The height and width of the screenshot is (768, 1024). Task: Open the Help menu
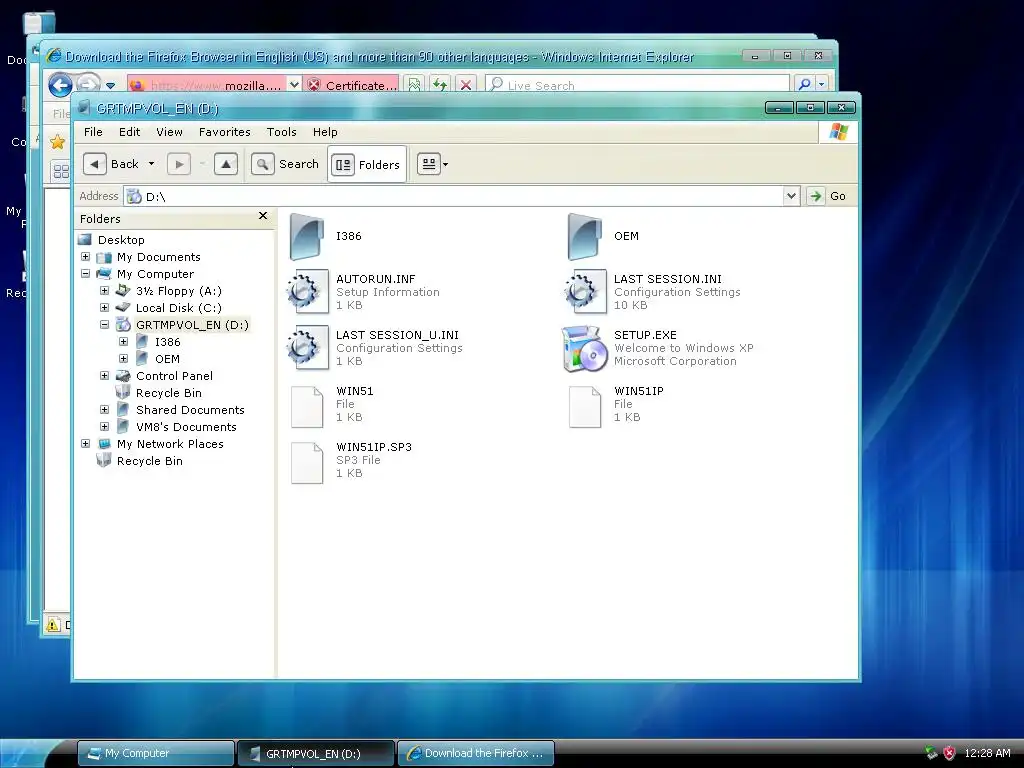(x=325, y=132)
